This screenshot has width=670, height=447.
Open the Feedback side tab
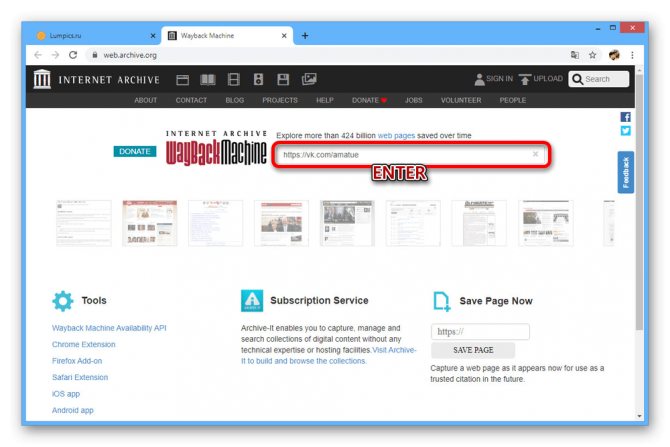click(626, 172)
